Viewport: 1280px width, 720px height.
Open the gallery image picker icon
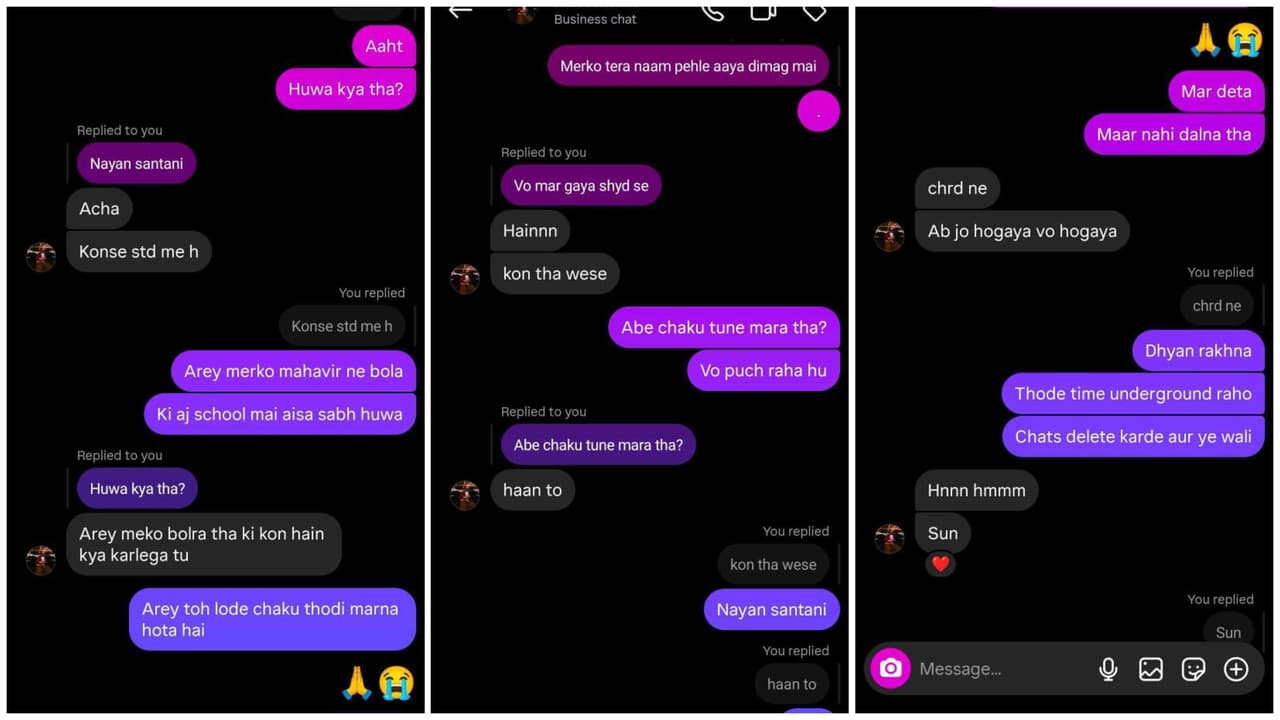1151,669
